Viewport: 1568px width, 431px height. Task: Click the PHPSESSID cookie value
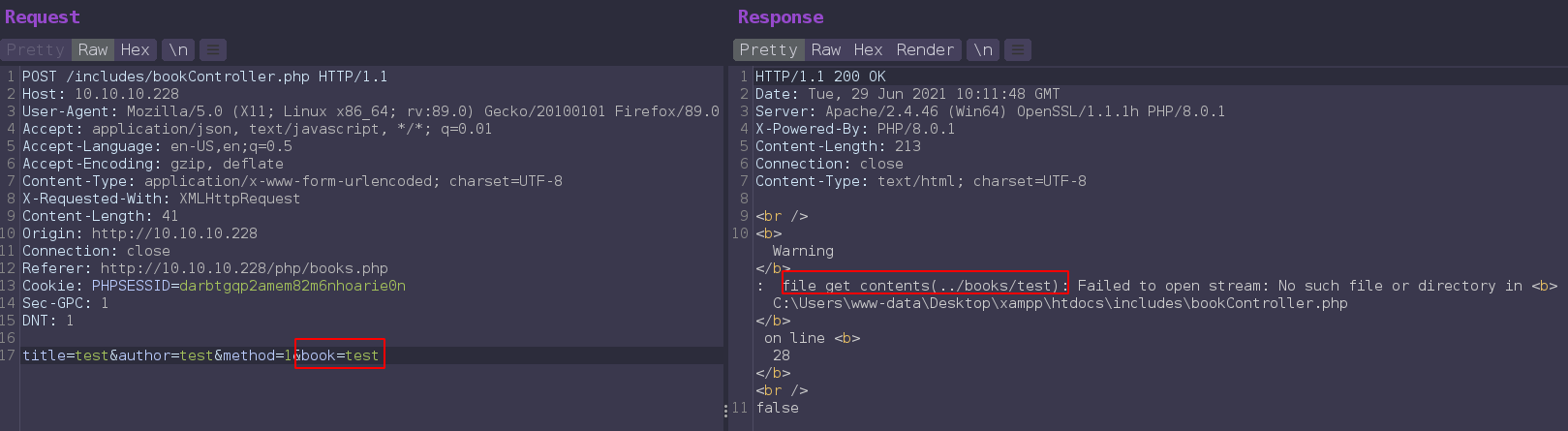tap(292, 286)
